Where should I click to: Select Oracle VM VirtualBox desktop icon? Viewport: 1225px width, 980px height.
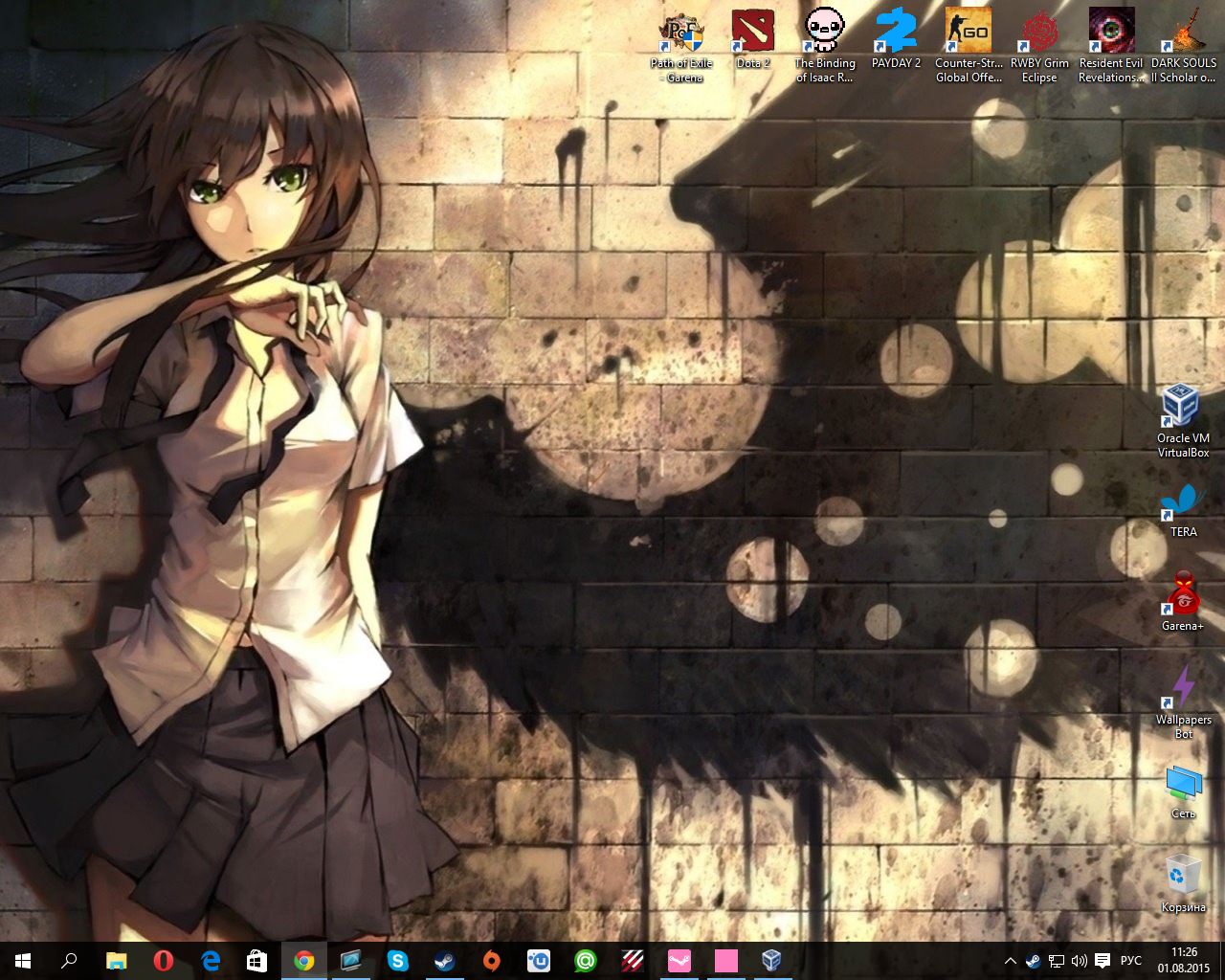click(1183, 421)
